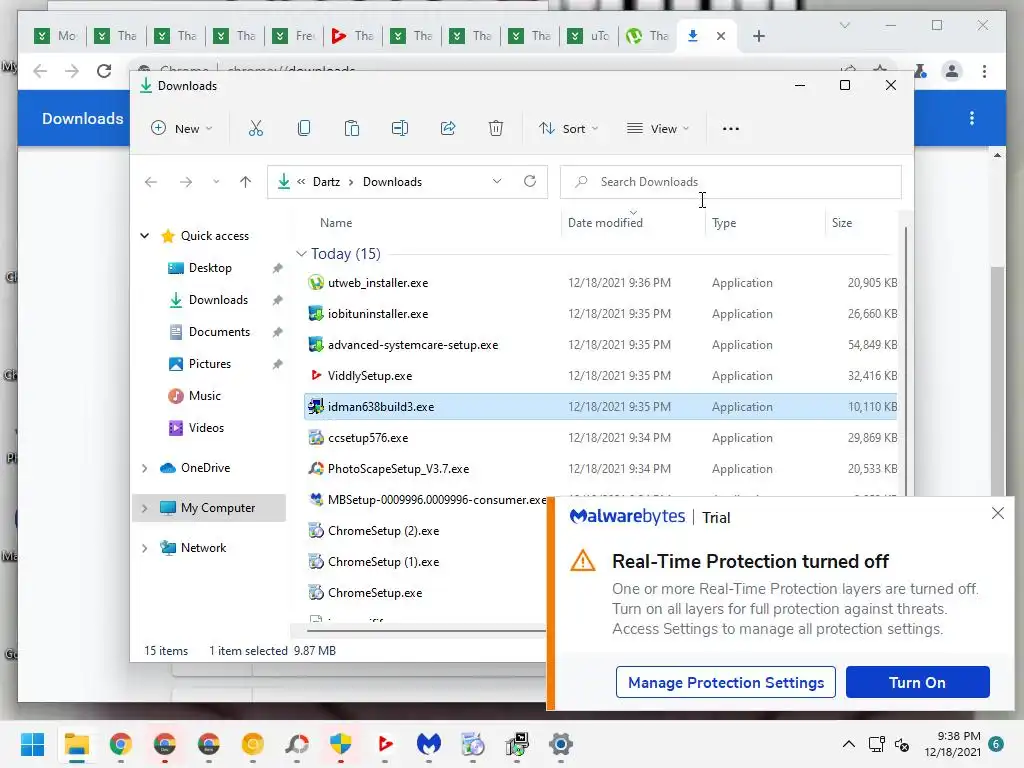The height and width of the screenshot is (768, 1024).
Task: Expand the Network tree node
Action: point(144,548)
